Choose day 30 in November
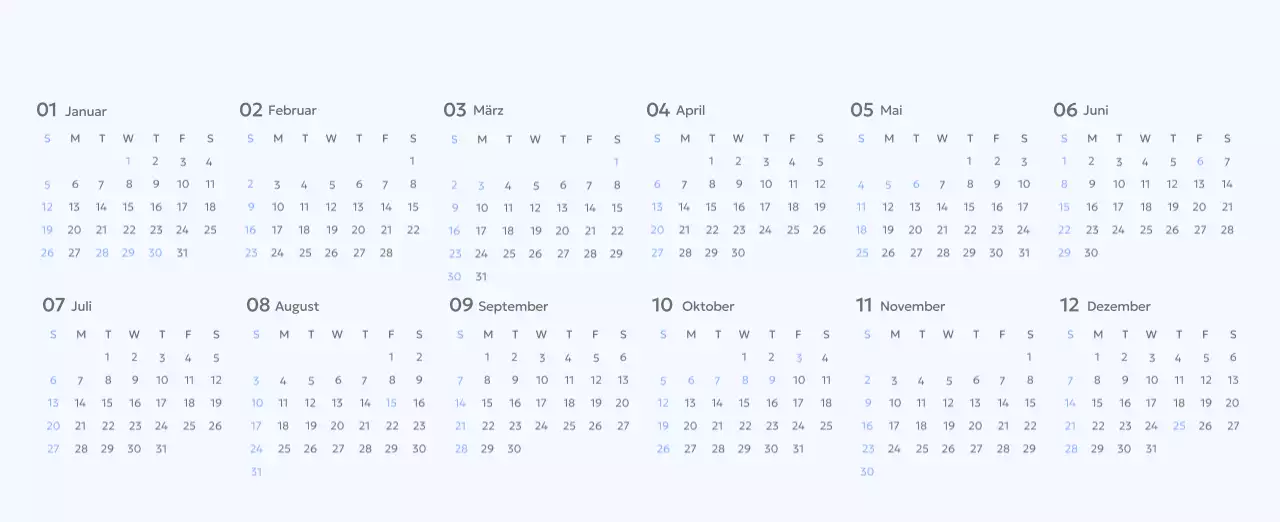 click(x=867, y=472)
